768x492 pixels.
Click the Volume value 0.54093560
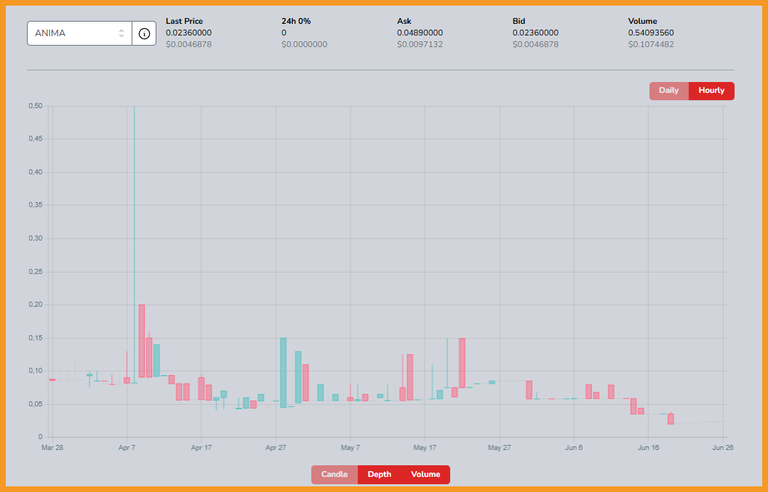point(651,33)
